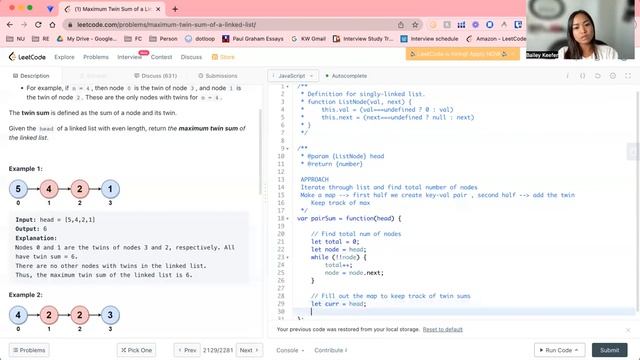Click the Problems list button
640x360 pixels.
tap(29, 350)
